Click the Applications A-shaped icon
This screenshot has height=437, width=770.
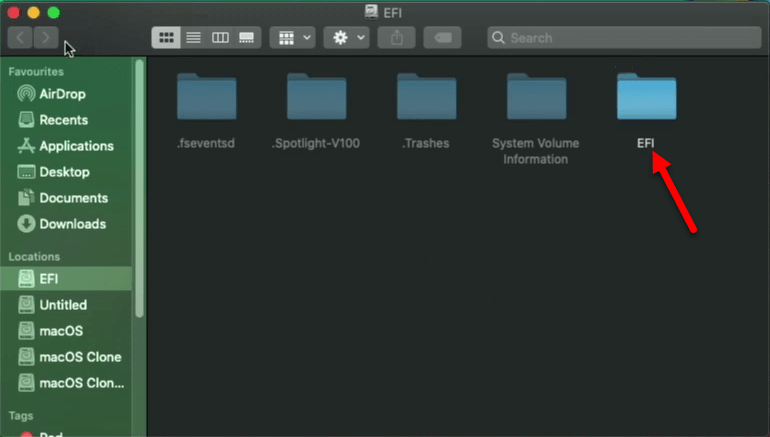(x=26, y=145)
